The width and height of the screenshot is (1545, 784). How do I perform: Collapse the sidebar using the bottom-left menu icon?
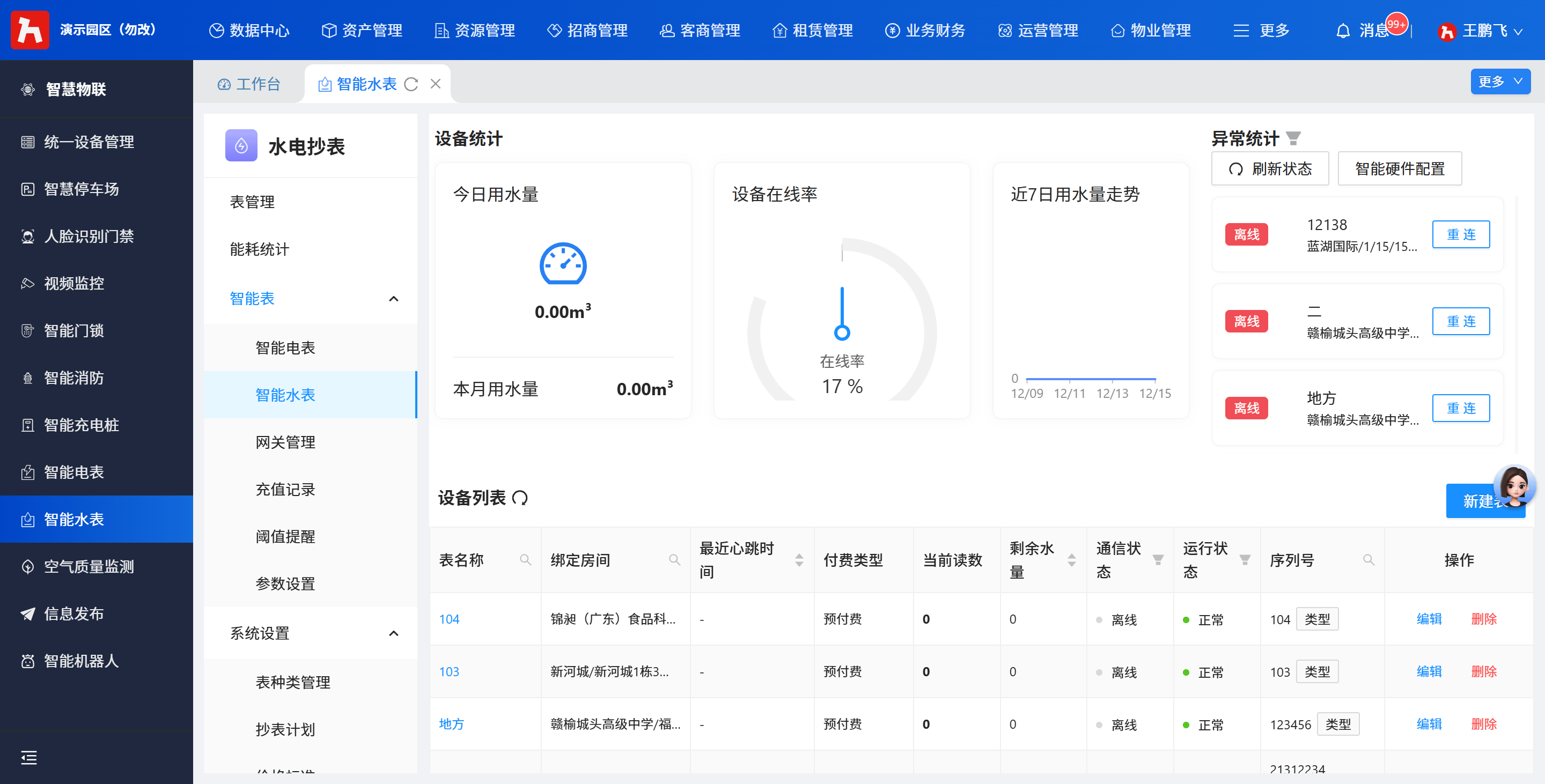[x=28, y=758]
